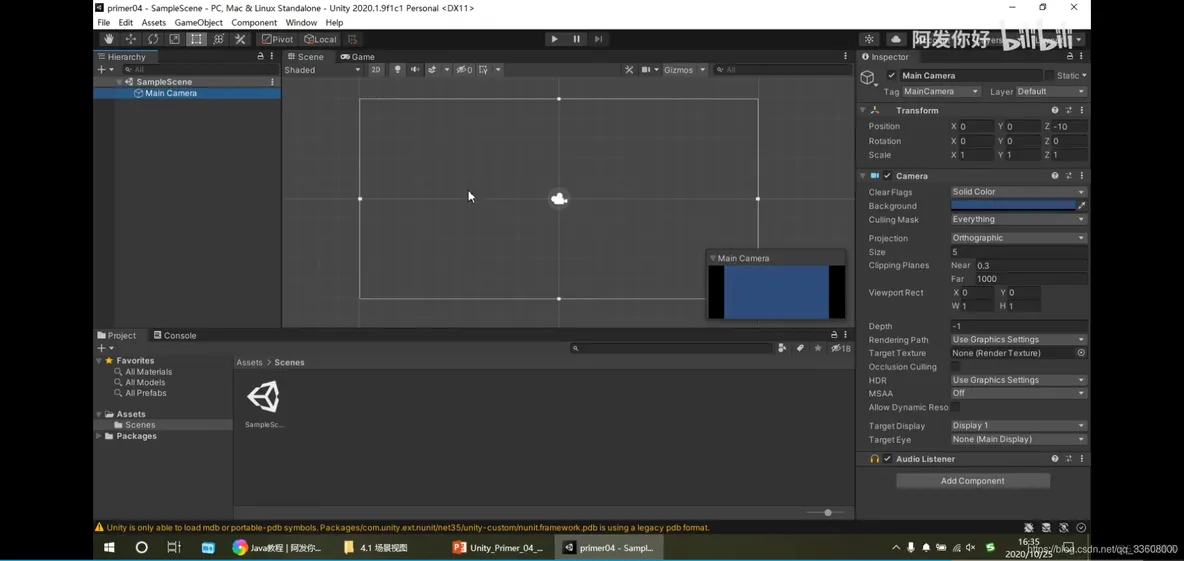Open Unity cloud services
Image resolution: width=1184 pixels, height=561 pixels.
[x=896, y=39]
